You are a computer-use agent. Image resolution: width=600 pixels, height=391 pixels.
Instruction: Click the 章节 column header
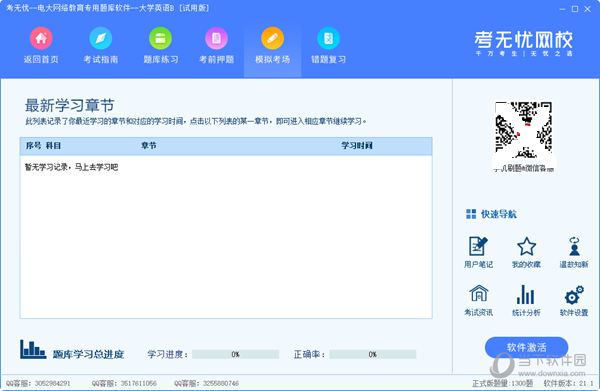pos(148,146)
